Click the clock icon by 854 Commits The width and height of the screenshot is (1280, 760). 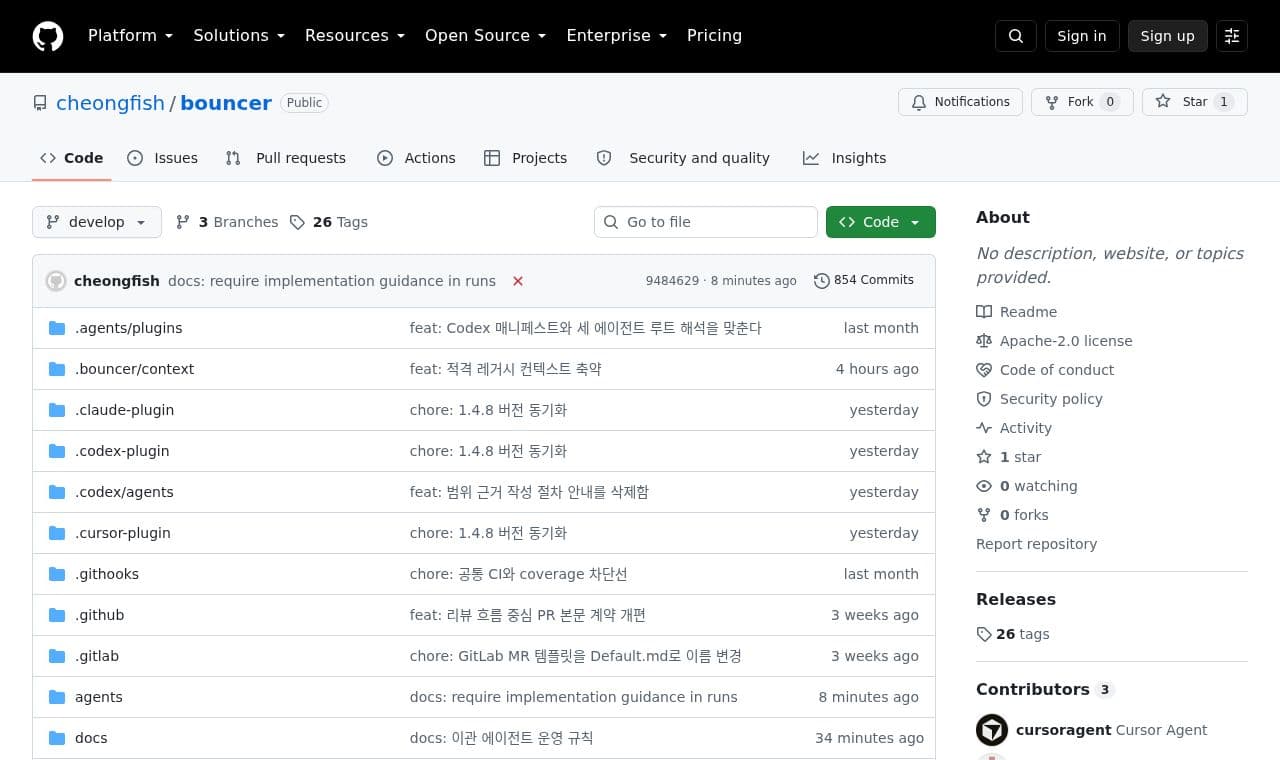(x=822, y=281)
